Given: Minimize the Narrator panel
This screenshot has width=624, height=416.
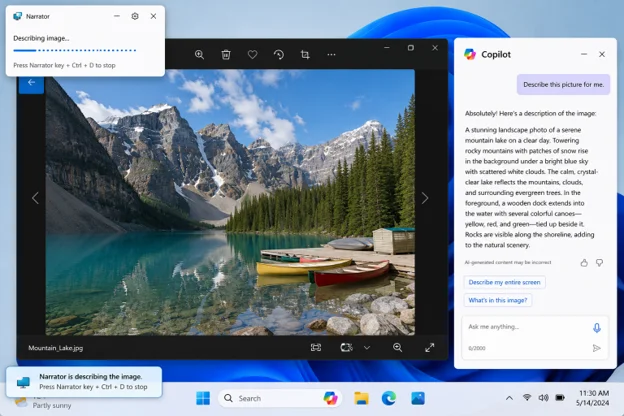Looking at the screenshot, I should [x=117, y=16].
